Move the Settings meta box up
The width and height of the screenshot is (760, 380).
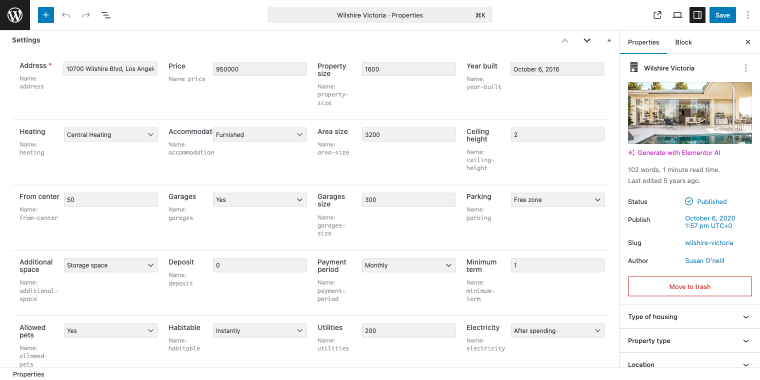pyautogui.click(x=565, y=40)
